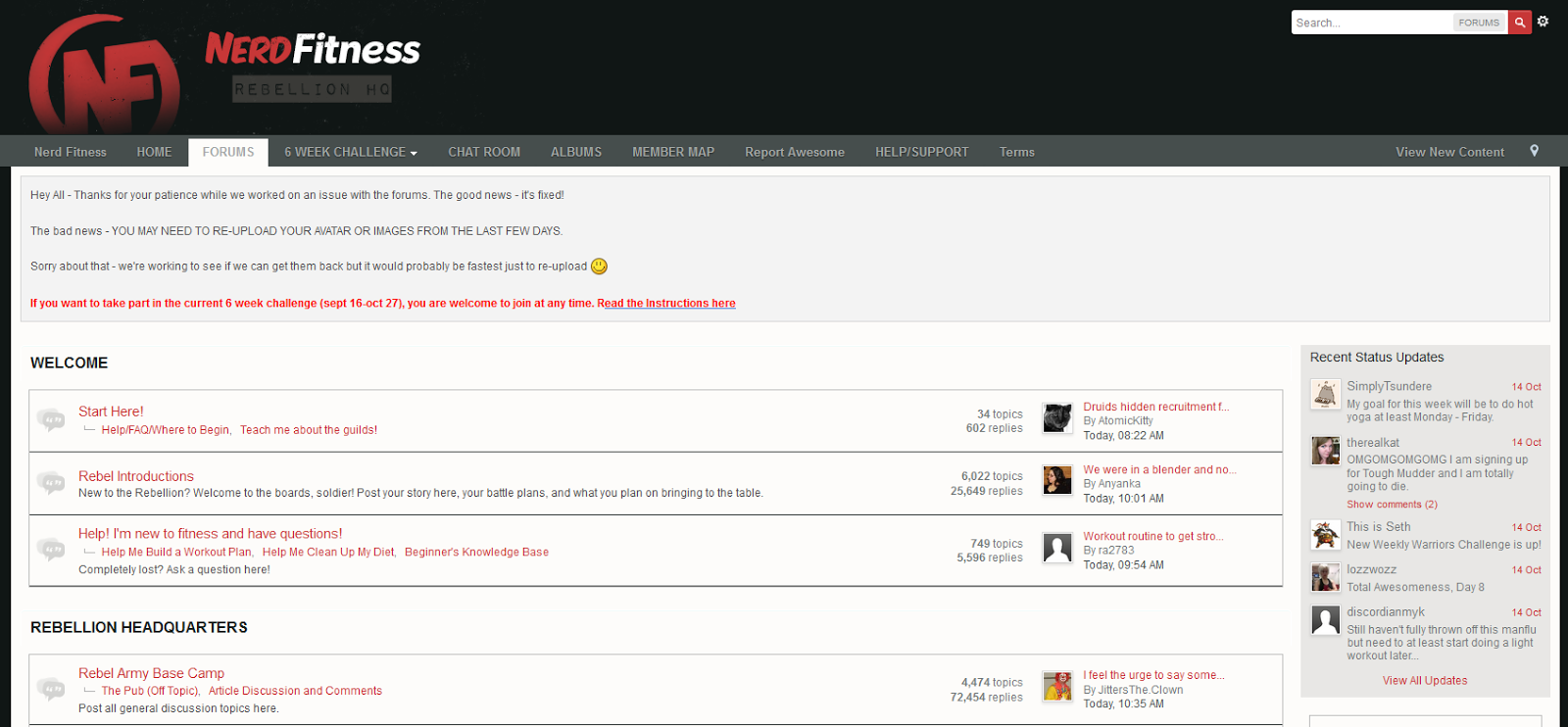This screenshot has width=1568, height=727.
Task: Focus the search input field
Action: pos(1372,23)
